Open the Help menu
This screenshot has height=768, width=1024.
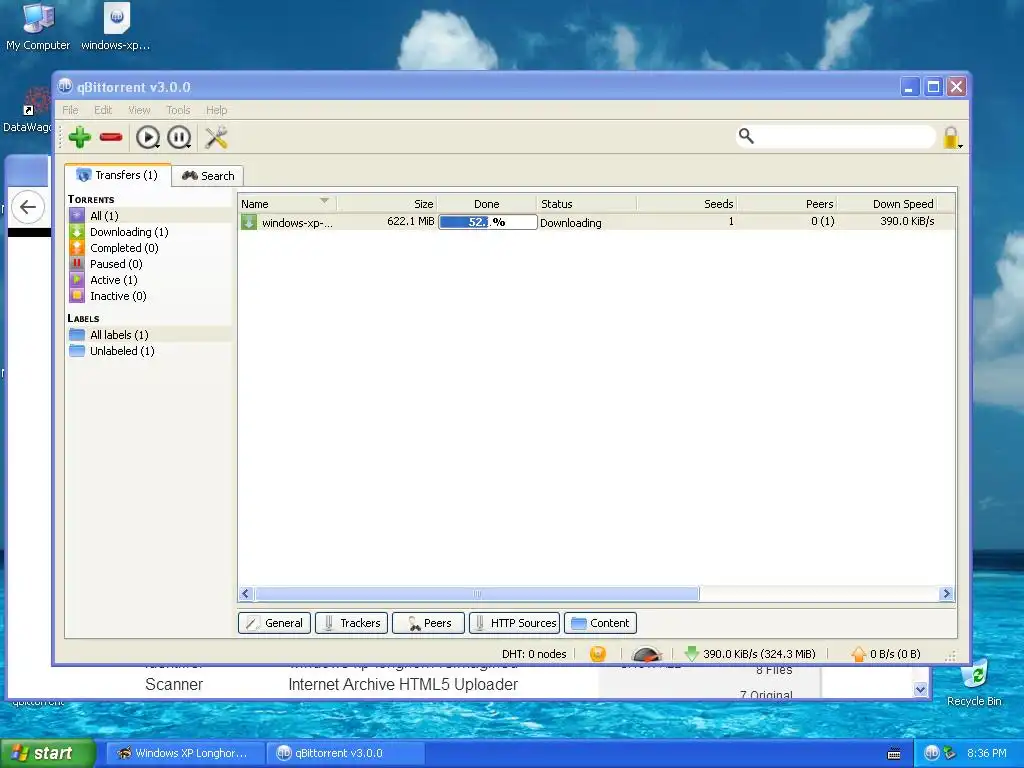pos(216,110)
